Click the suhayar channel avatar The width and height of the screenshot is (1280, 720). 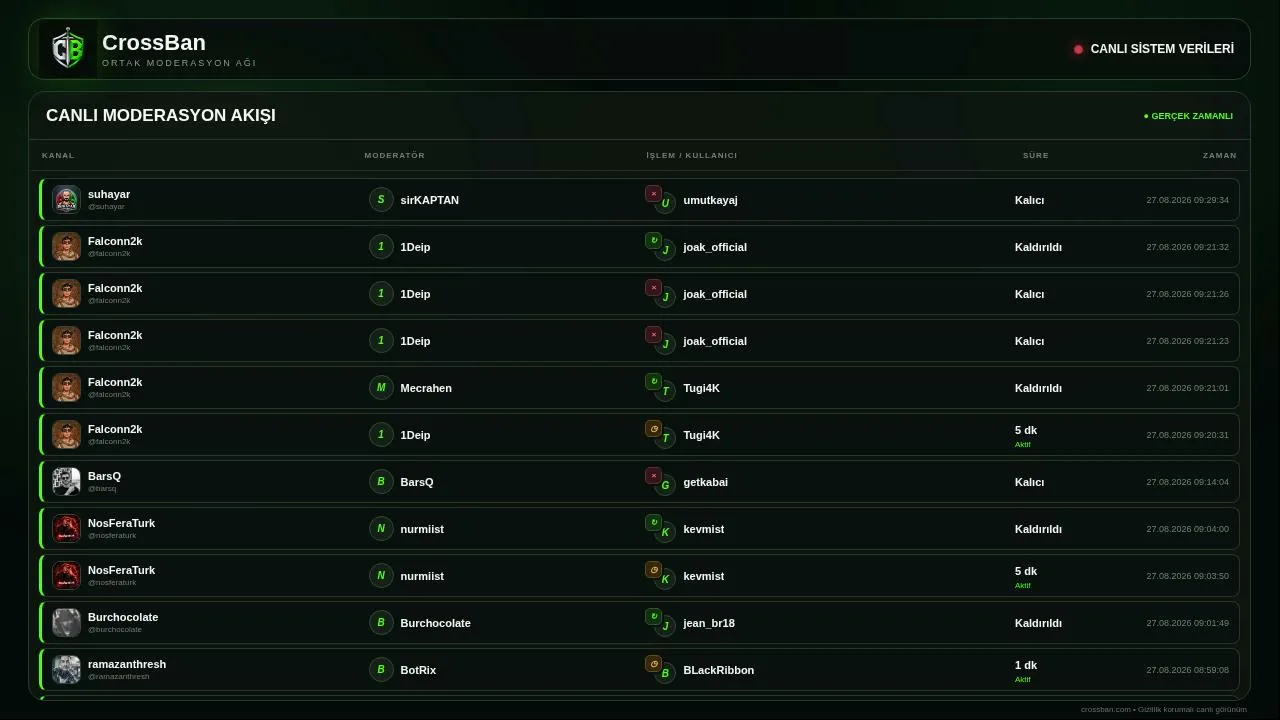pyautogui.click(x=66, y=199)
